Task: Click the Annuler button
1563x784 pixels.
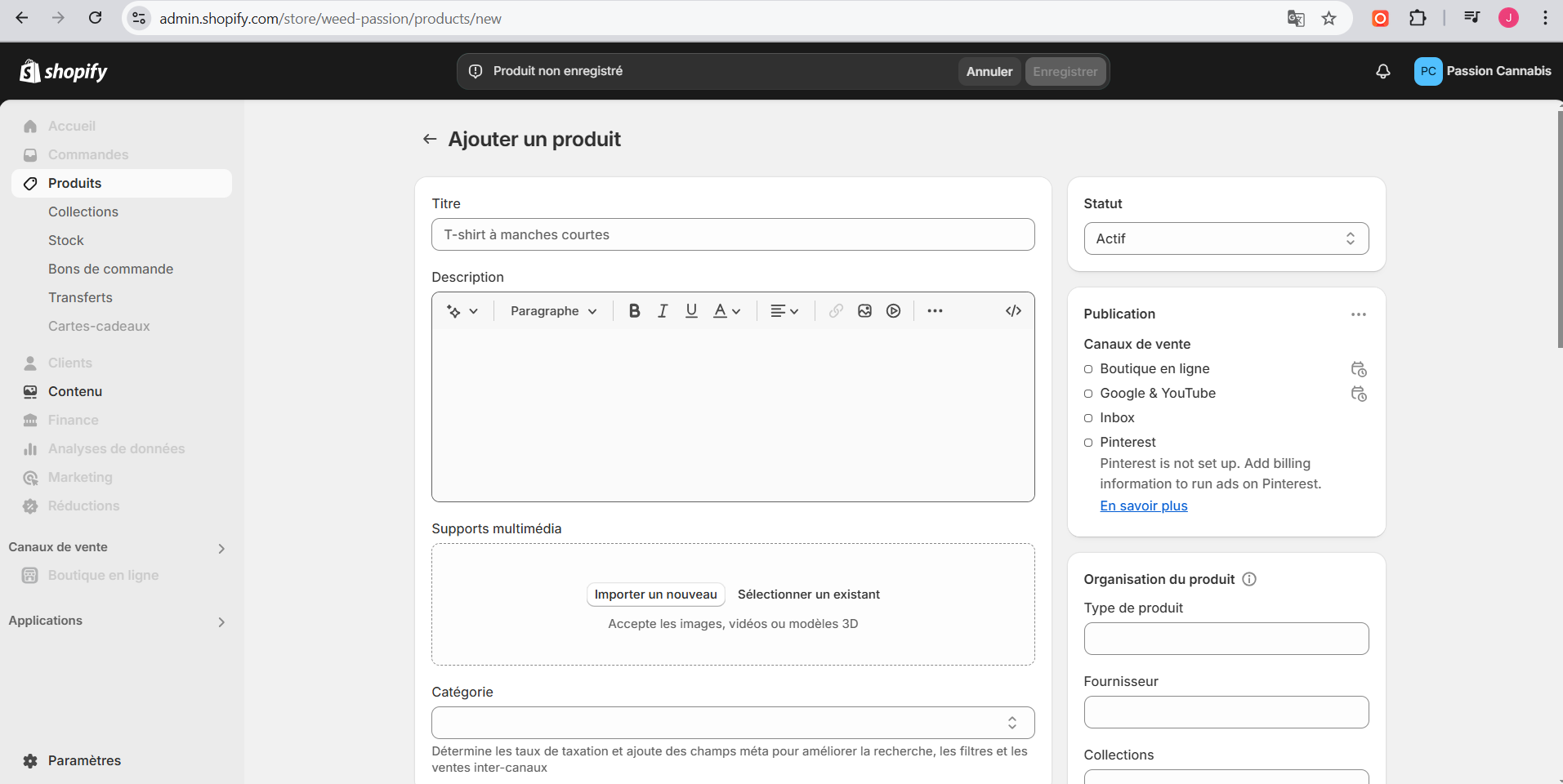Action: [989, 72]
